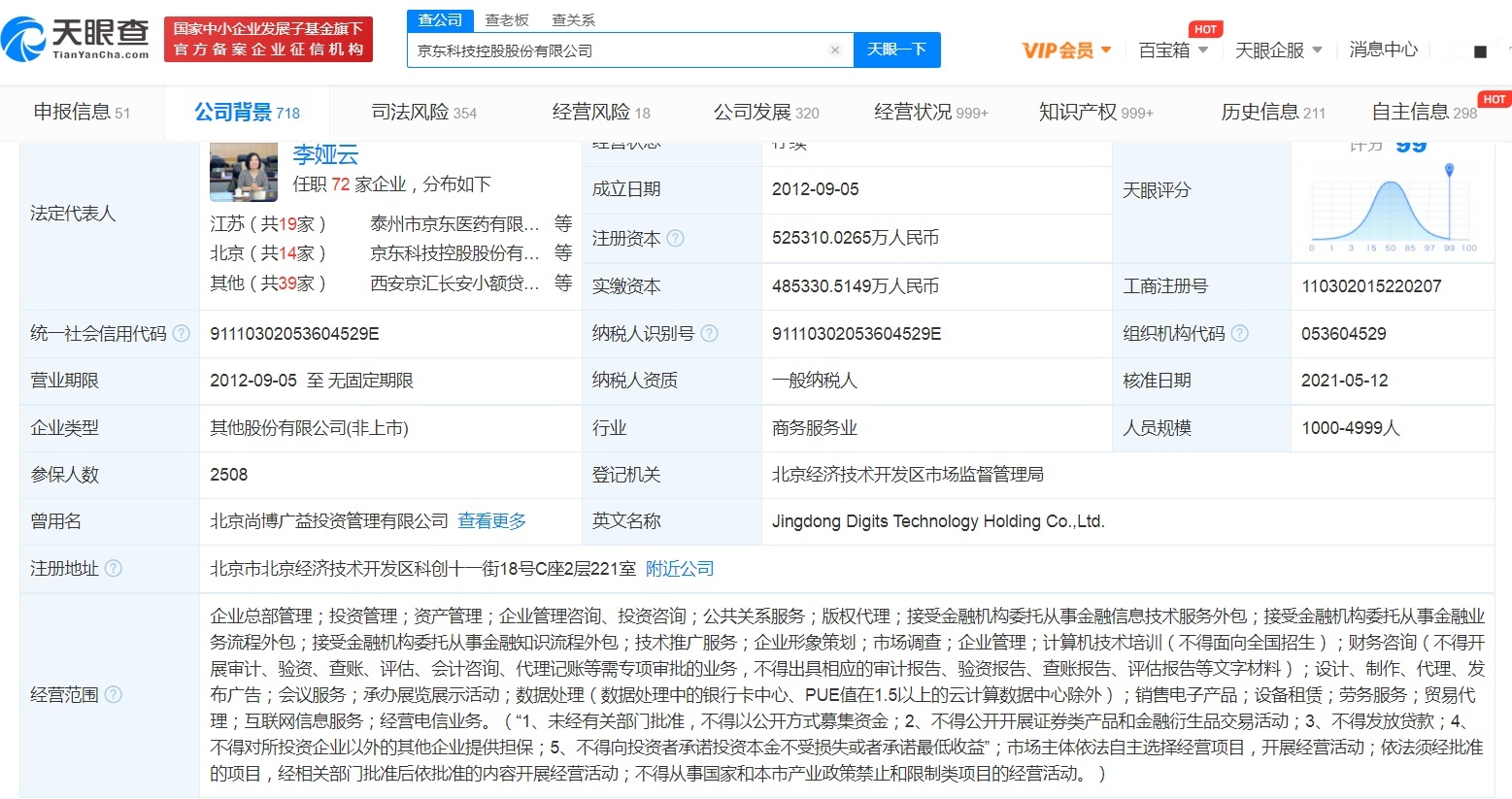Select the insured count 2508

click(x=229, y=475)
